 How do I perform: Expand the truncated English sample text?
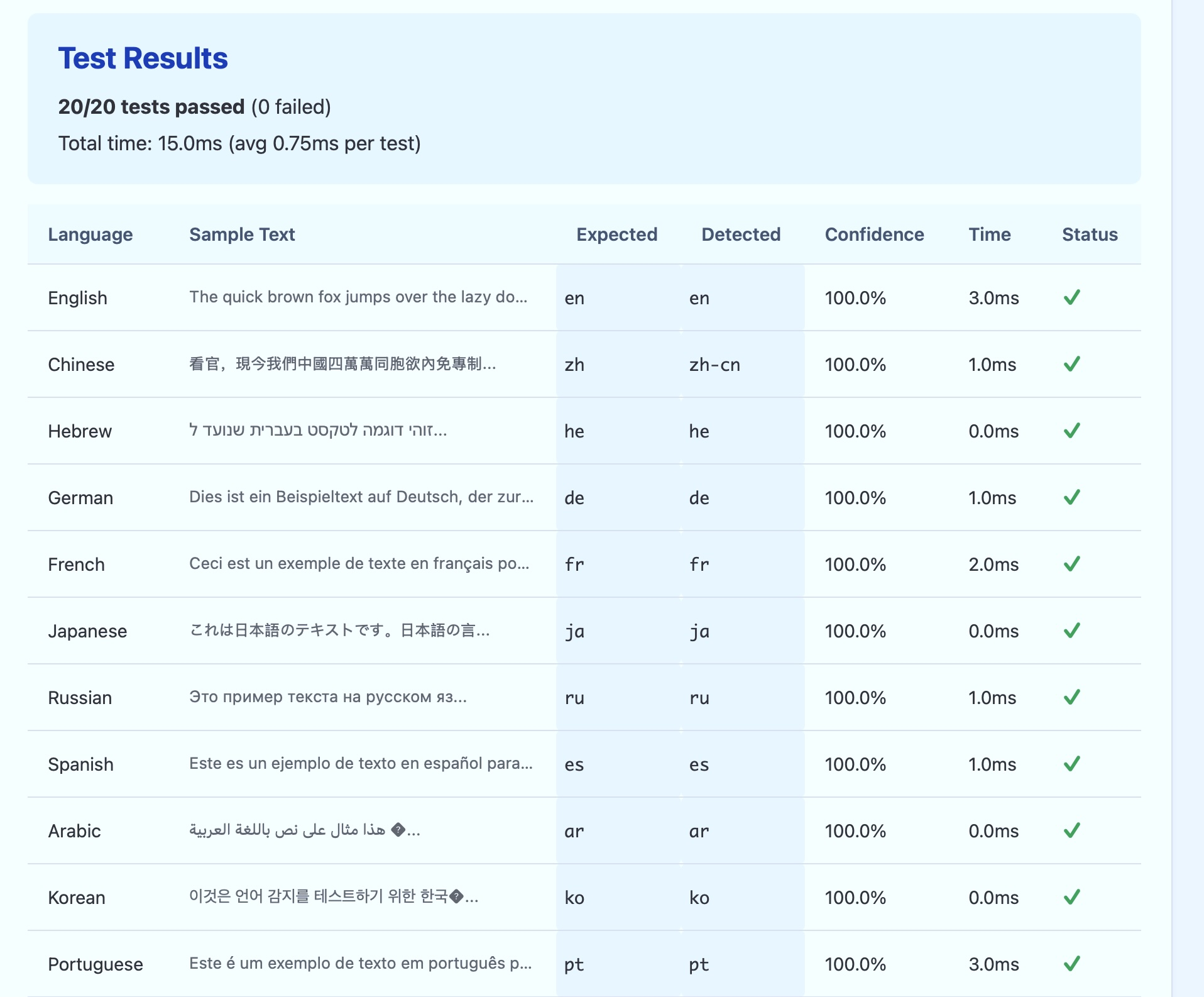click(x=359, y=298)
